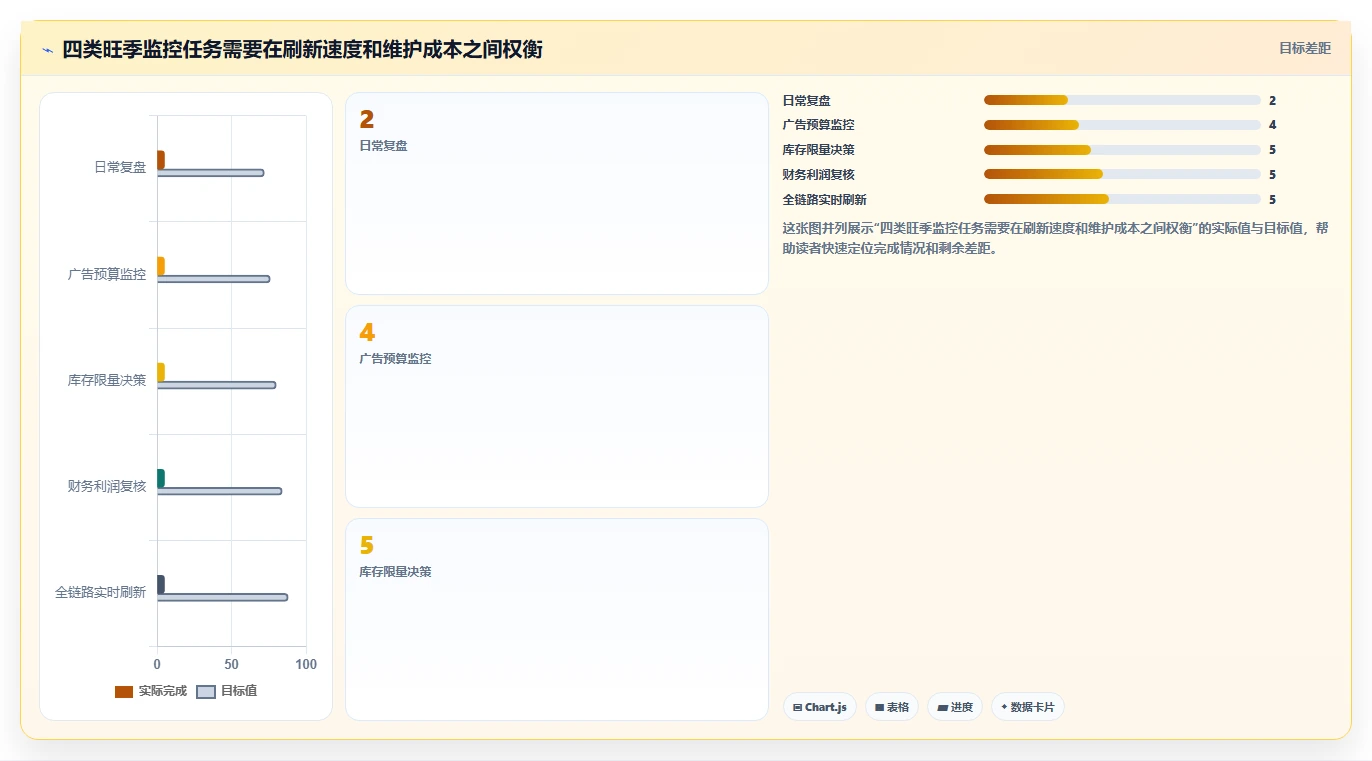The height and width of the screenshot is (761, 1372).
Task: Click the 财务利润复核 axis label in the chart
Action: point(107,486)
